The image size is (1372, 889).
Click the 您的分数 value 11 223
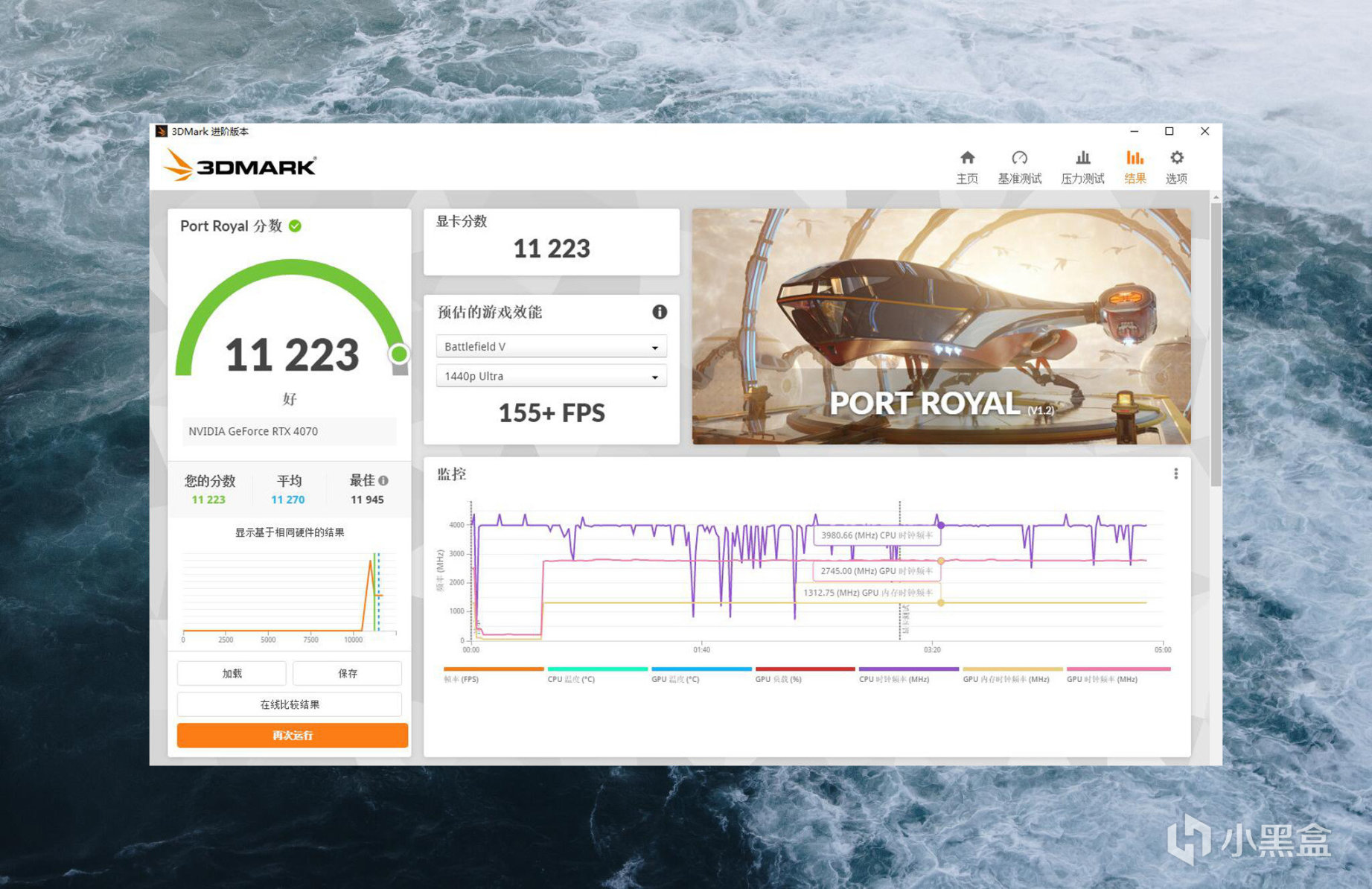coord(208,500)
